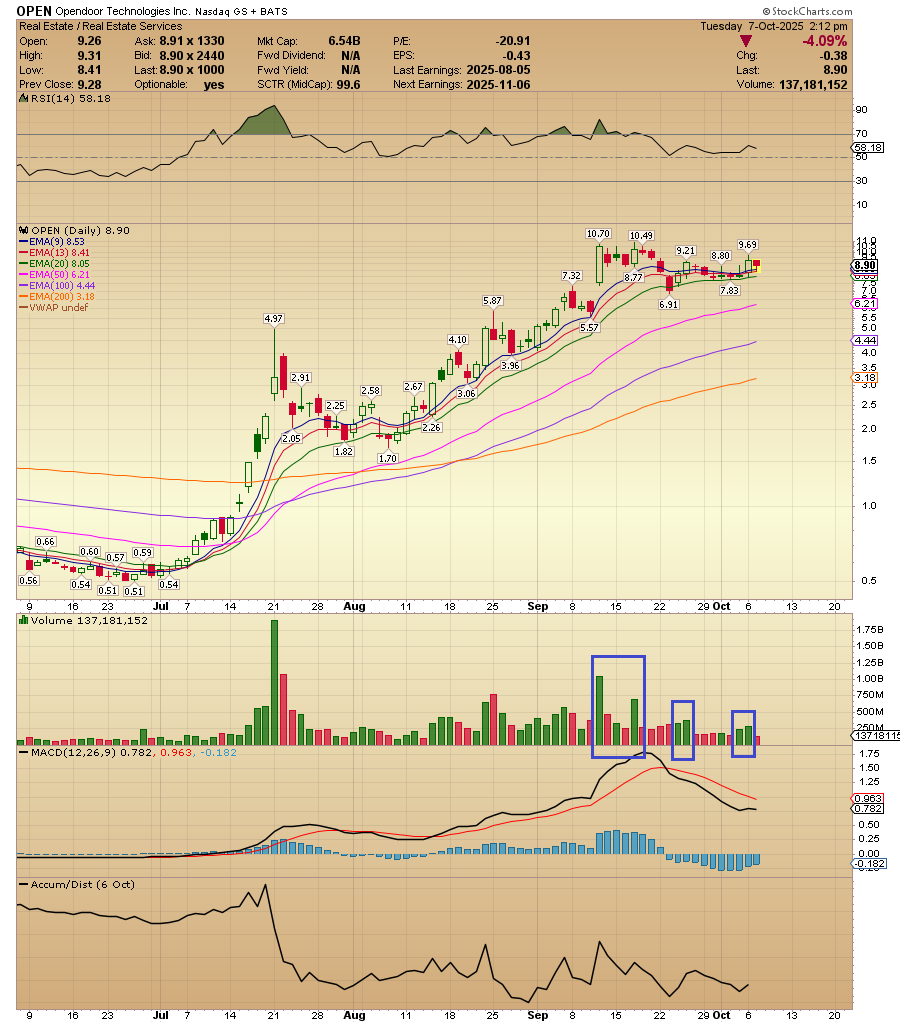This screenshot has height=1023, width=900.
Task: Click the Sep label on price date axis
Action: (x=538, y=606)
